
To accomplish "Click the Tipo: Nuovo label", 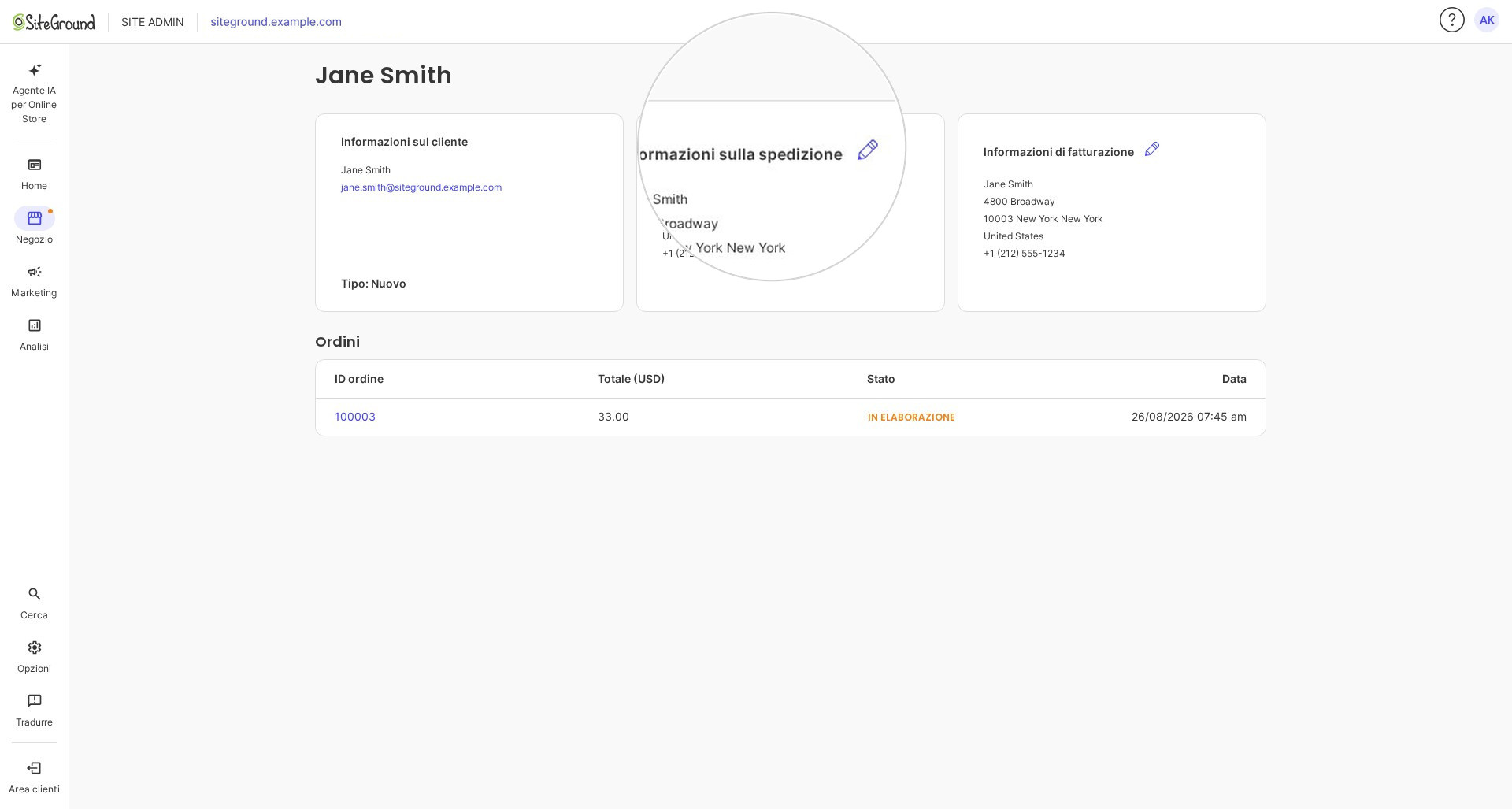I will click(373, 284).
